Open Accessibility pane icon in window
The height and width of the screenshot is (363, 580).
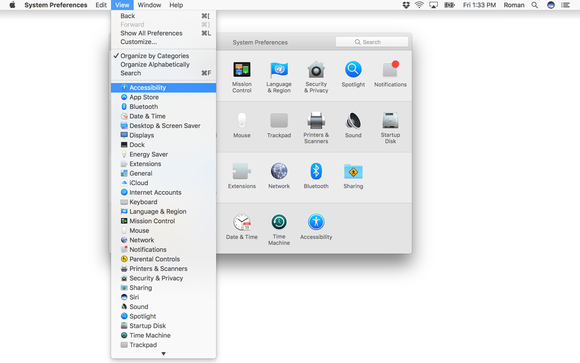(316, 222)
